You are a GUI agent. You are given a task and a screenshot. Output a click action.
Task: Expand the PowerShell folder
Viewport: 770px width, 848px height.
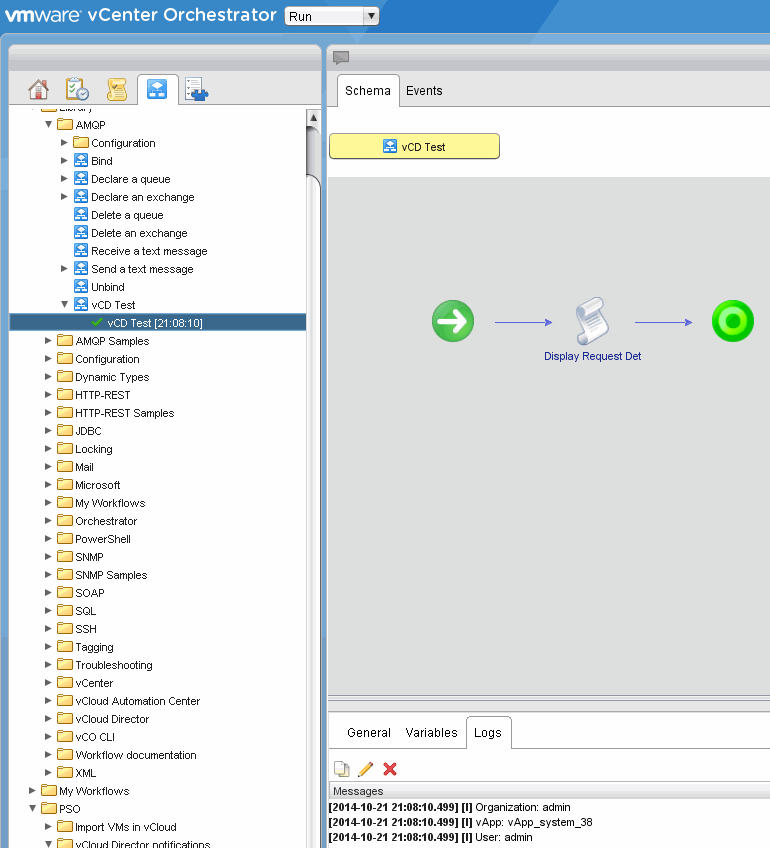click(49, 539)
